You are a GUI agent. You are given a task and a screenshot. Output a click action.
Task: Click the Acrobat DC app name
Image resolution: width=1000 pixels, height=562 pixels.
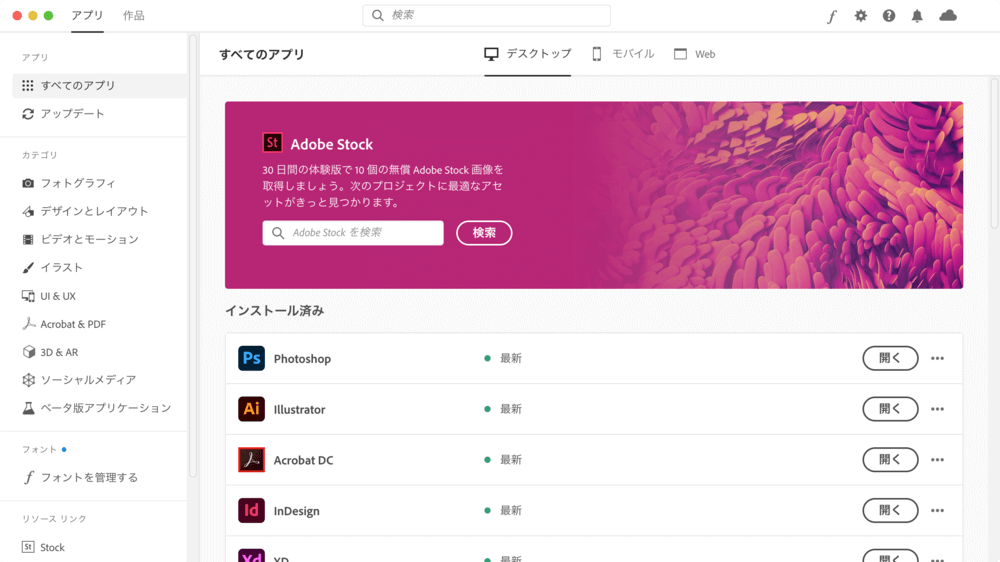pos(304,460)
